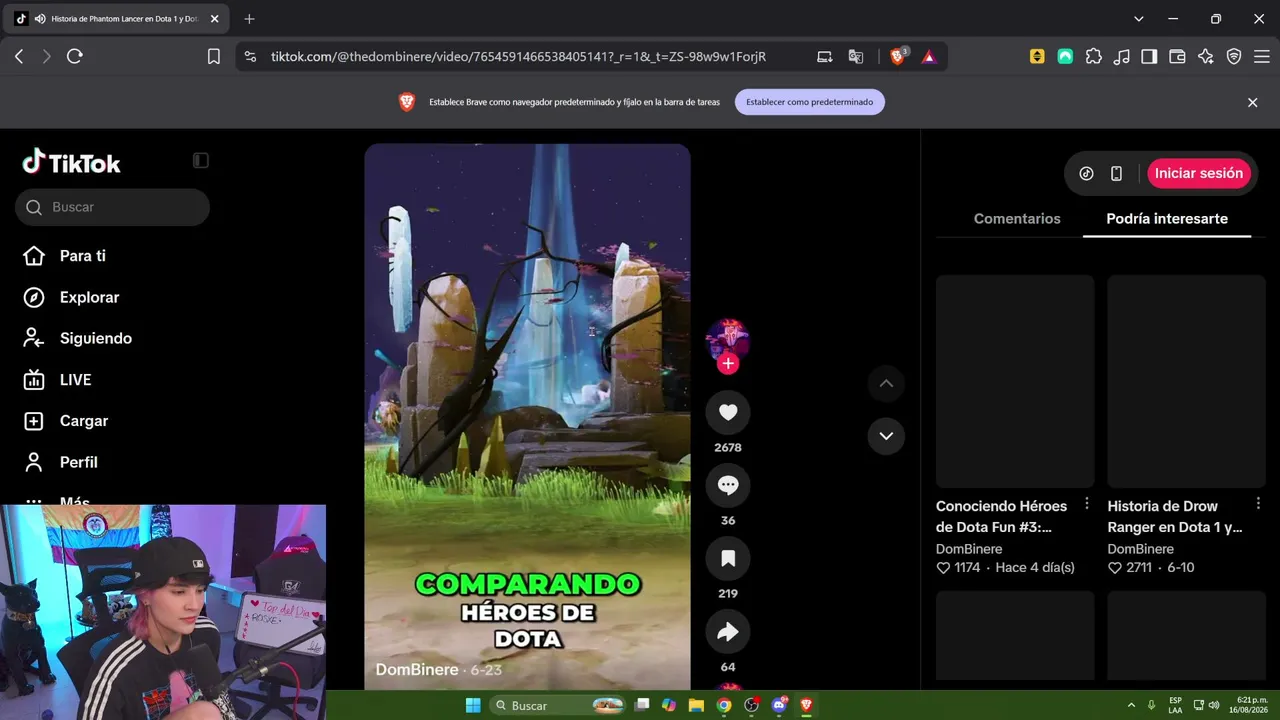
Task: Open the Brave Shields lion icon
Action: pos(898,57)
